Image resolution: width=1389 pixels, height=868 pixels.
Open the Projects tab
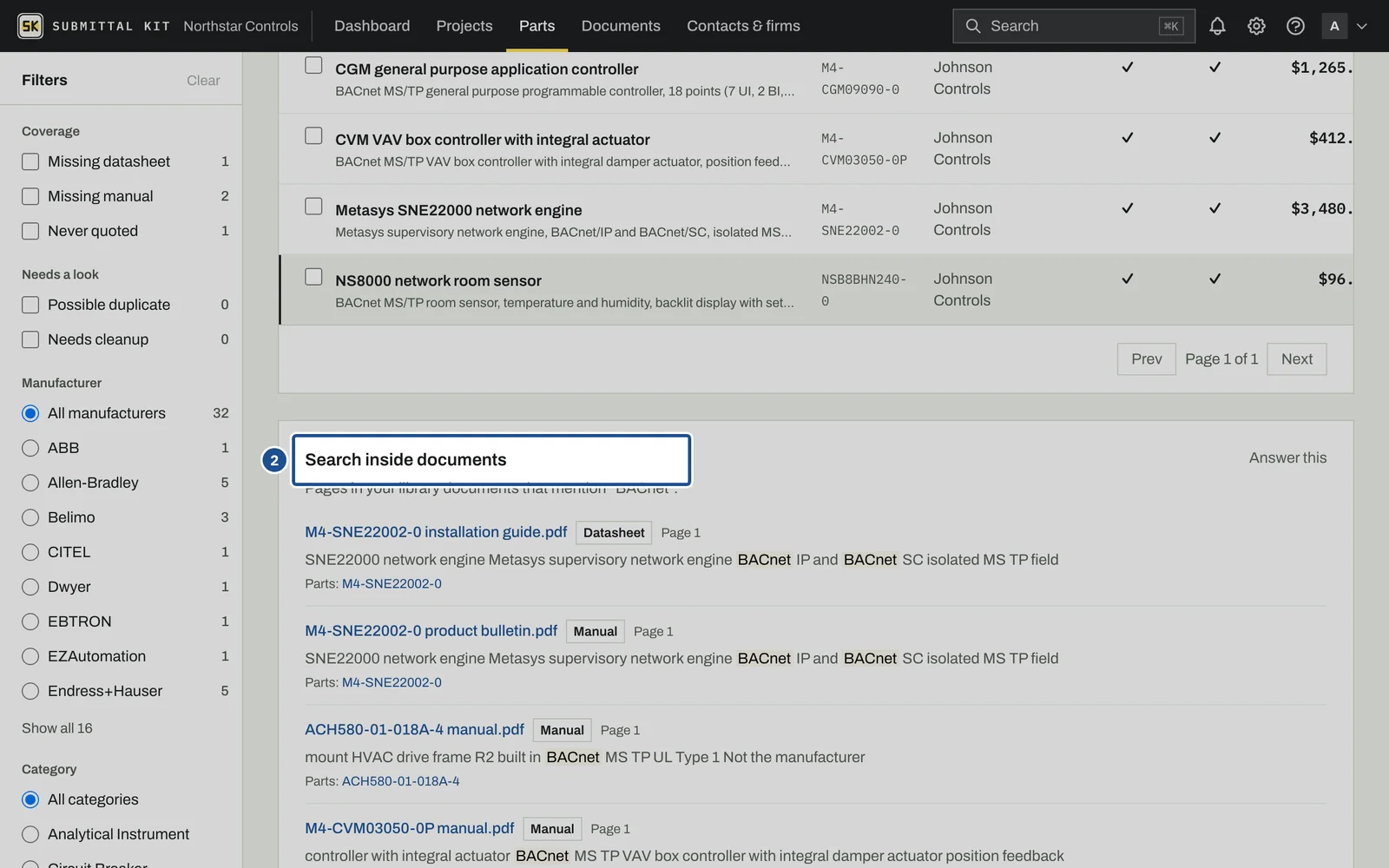(x=464, y=26)
